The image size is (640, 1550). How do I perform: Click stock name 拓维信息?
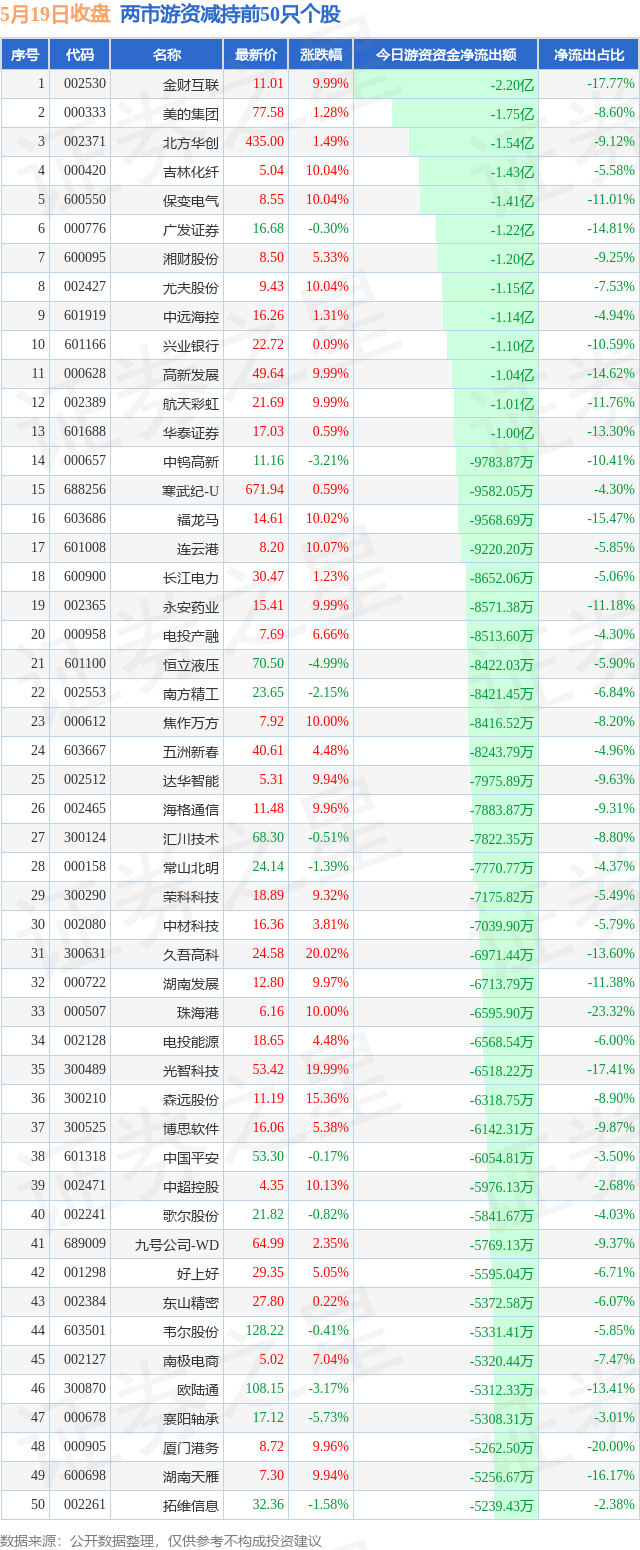(192, 1505)
